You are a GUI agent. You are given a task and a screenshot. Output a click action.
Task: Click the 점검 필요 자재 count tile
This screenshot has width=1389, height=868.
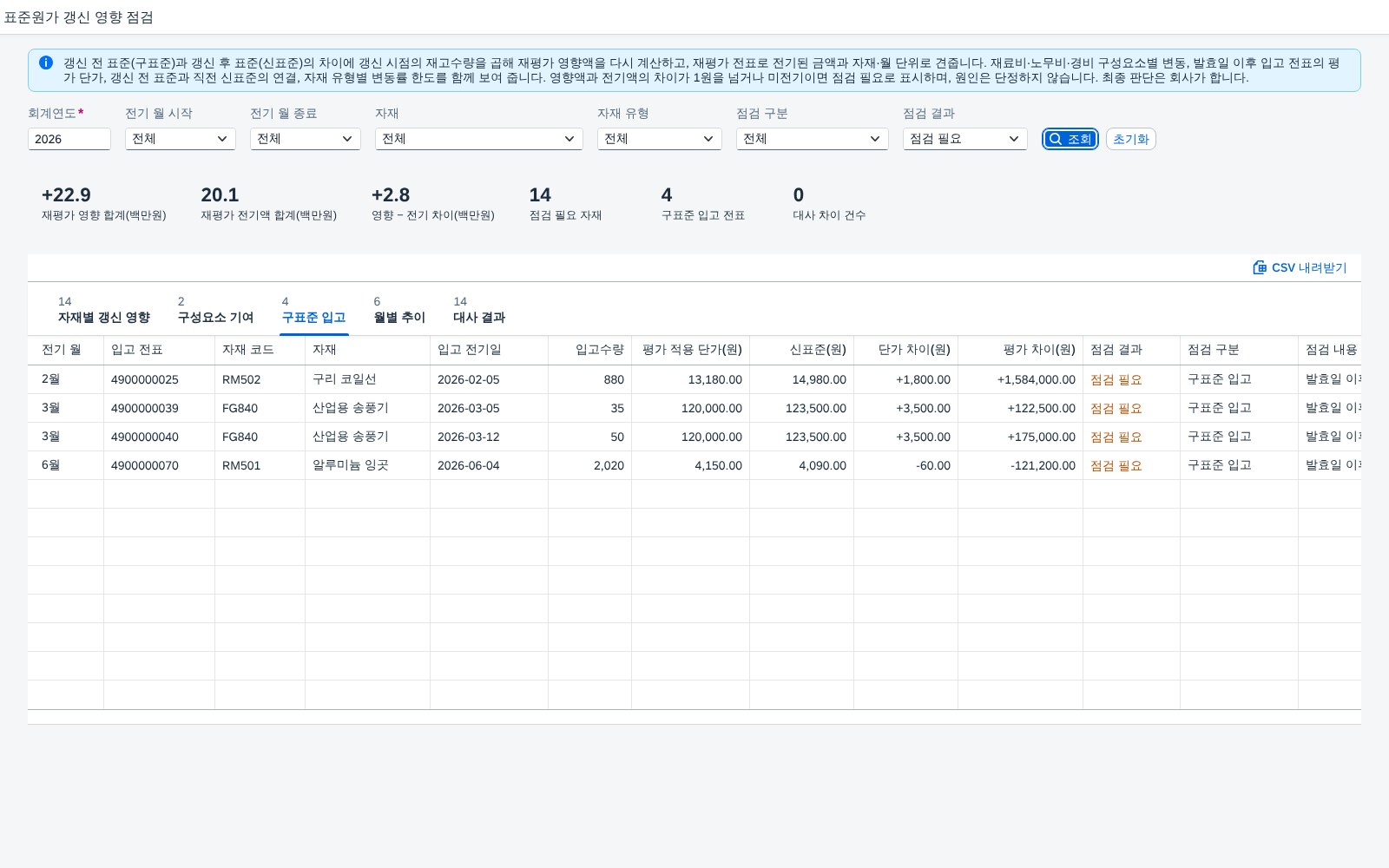(566, 204)
